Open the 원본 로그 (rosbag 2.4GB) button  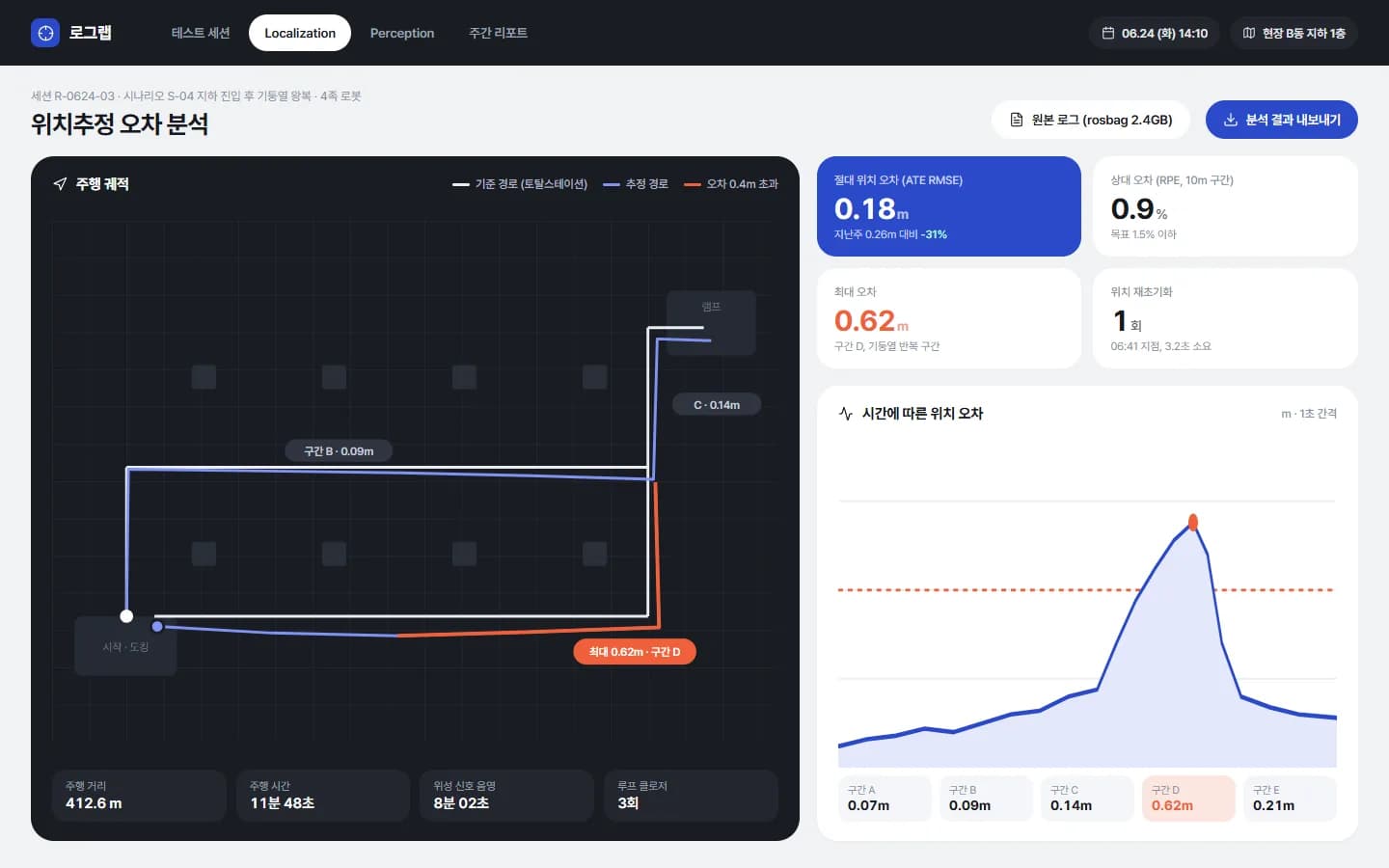click(1090, 120)
